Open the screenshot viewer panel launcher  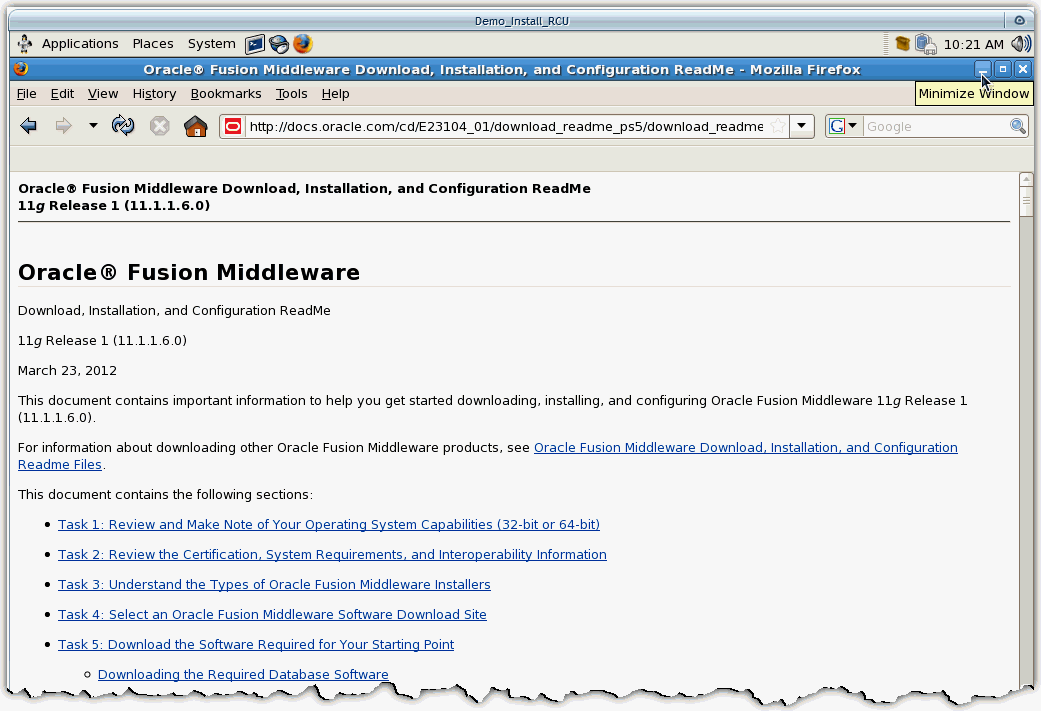[278, 44]
